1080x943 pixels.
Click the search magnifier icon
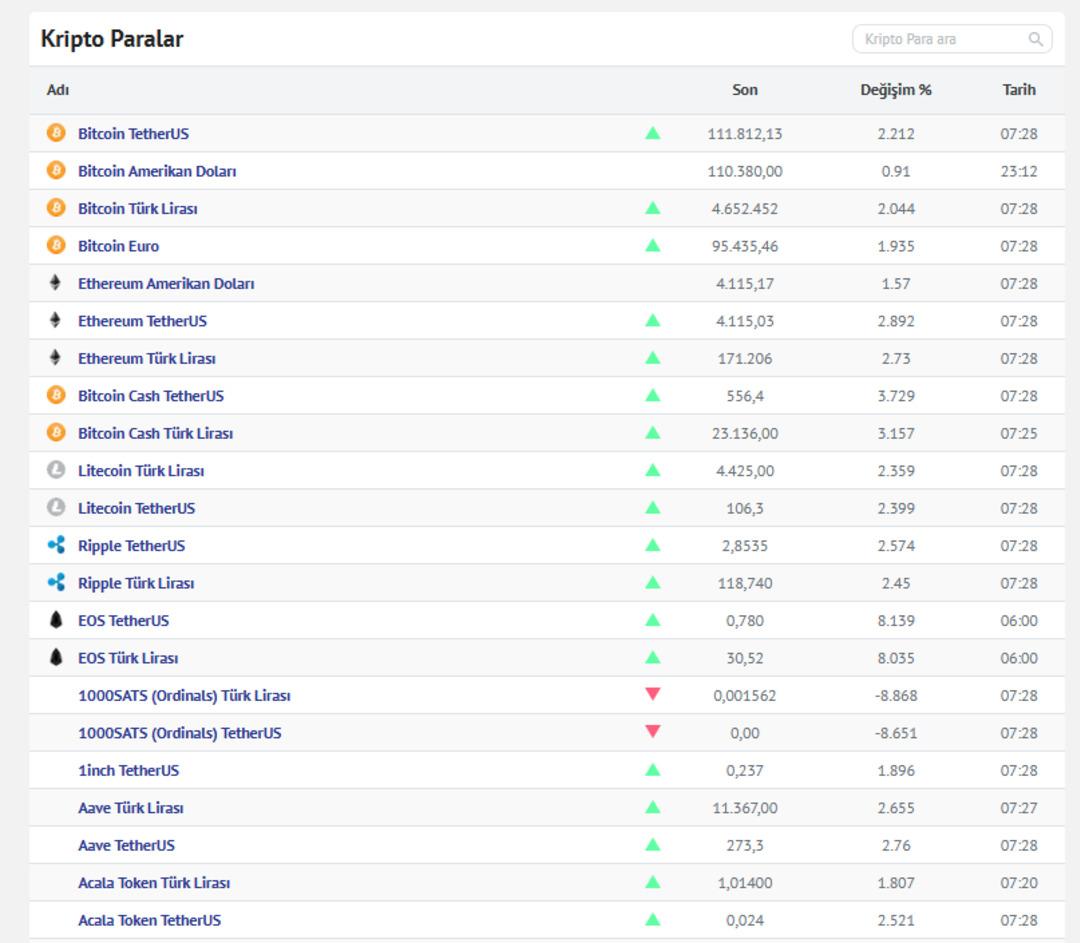point(1035,39)
